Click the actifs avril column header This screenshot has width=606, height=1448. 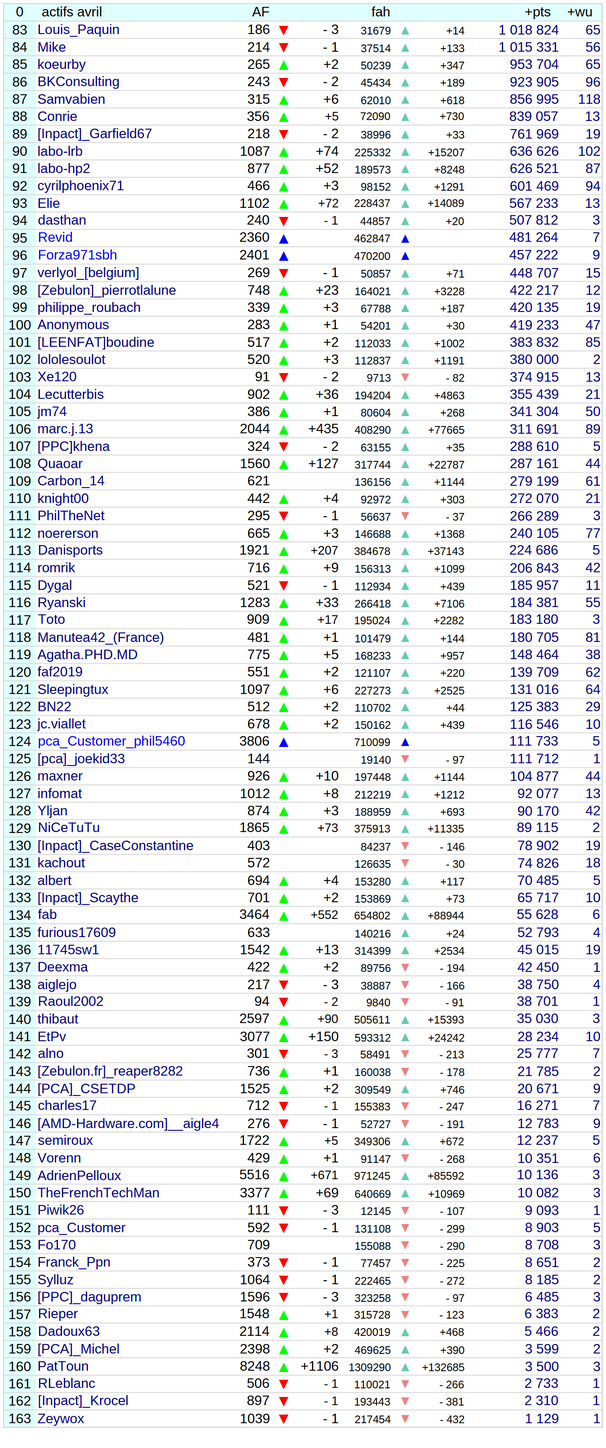(74, 12)
